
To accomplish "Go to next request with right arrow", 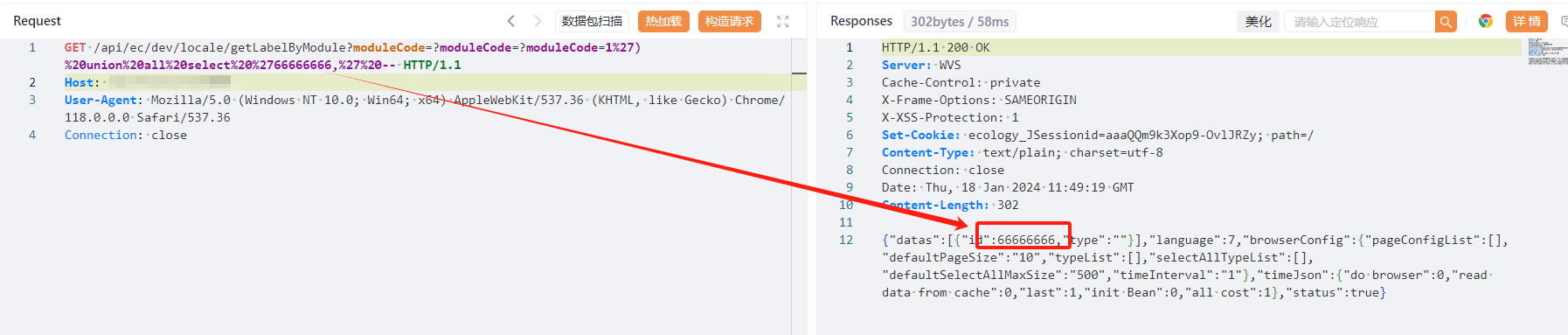I will pyautogui.click(x=538, y=21).
